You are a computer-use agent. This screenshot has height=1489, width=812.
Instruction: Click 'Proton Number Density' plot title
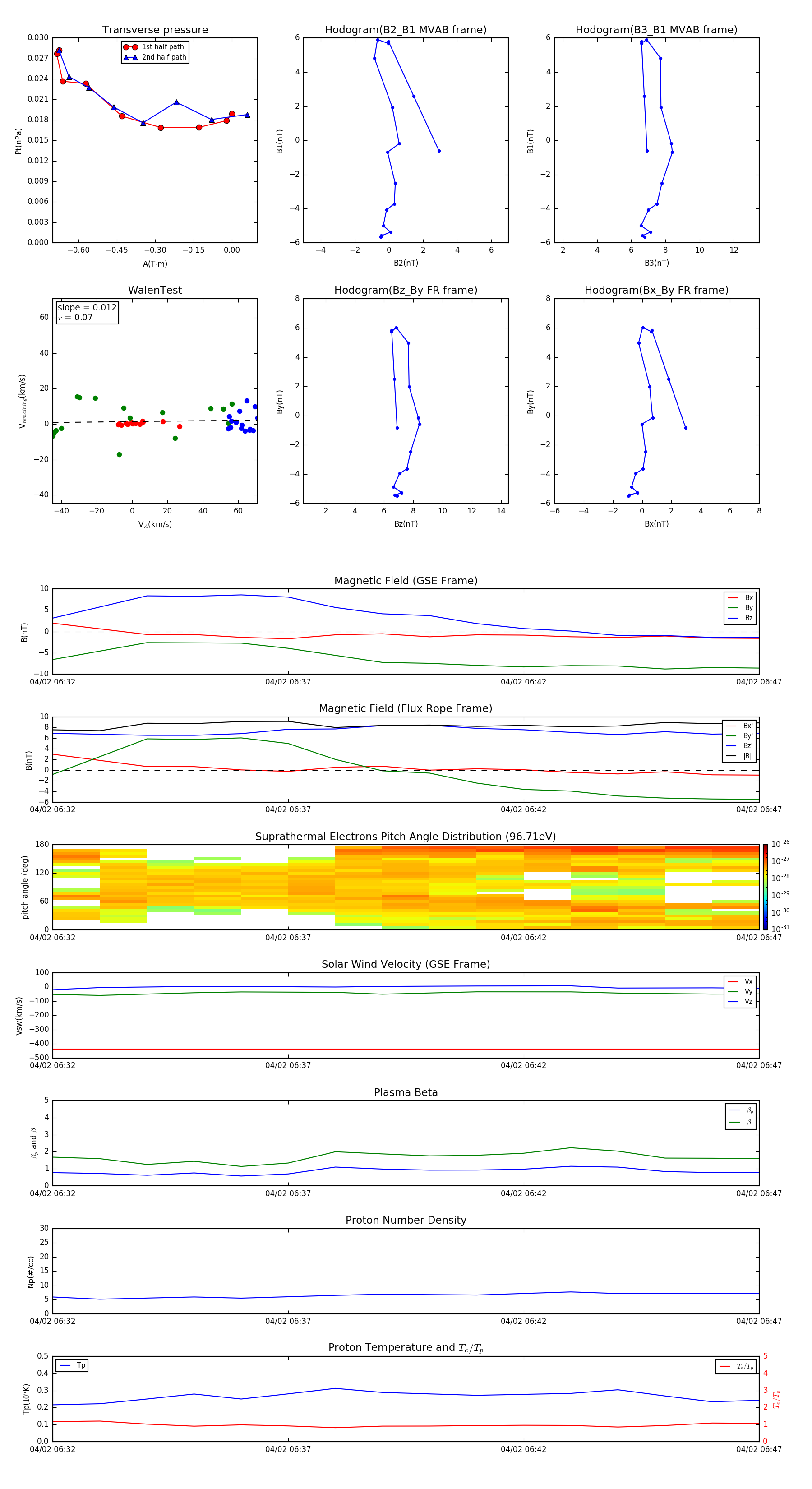[406, 1220]
